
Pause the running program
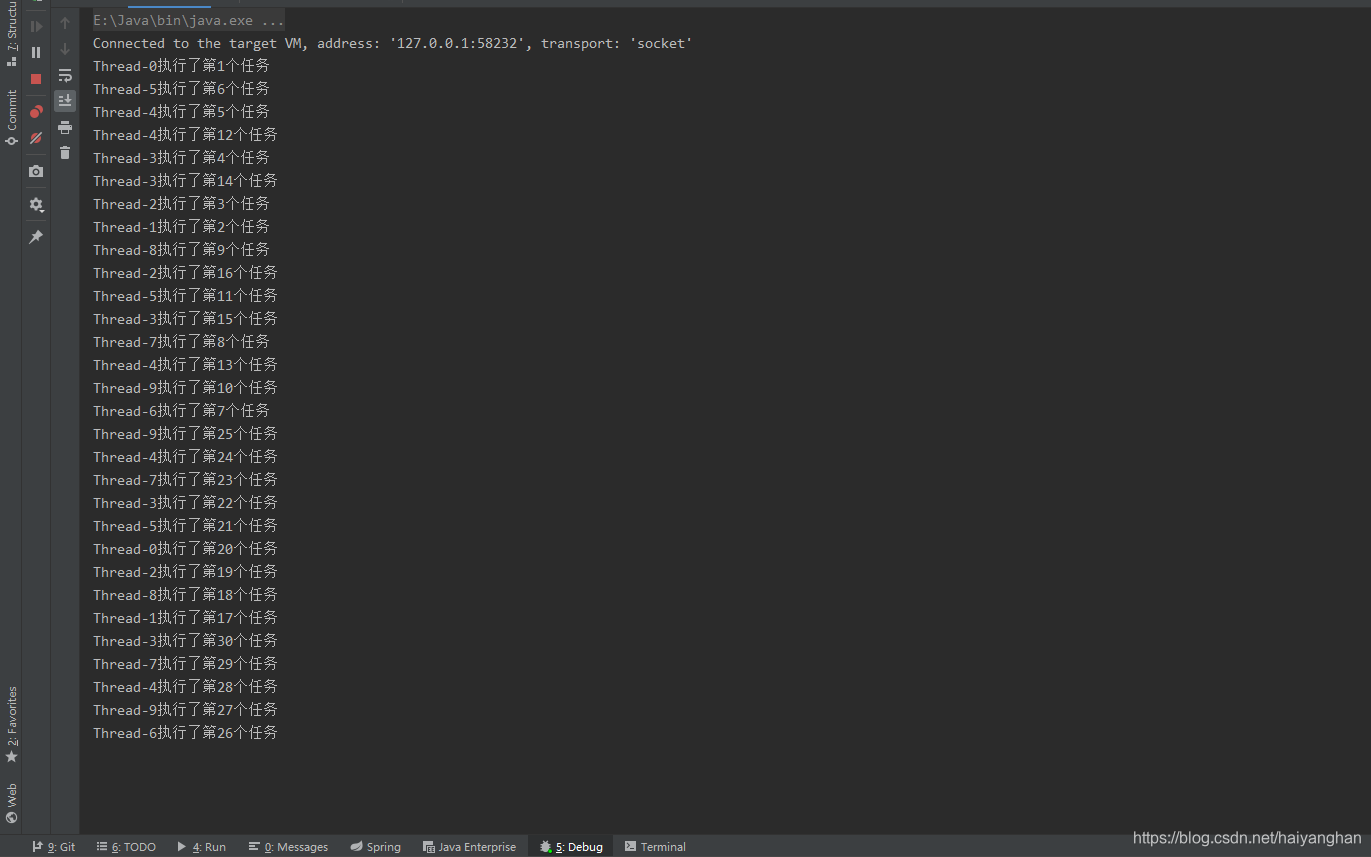36,52
